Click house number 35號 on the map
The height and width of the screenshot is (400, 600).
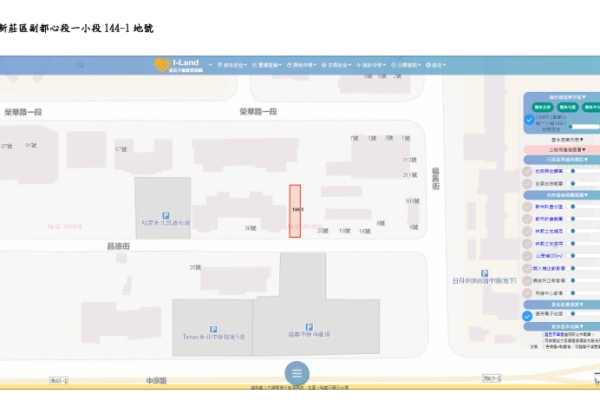coord(195,267)
